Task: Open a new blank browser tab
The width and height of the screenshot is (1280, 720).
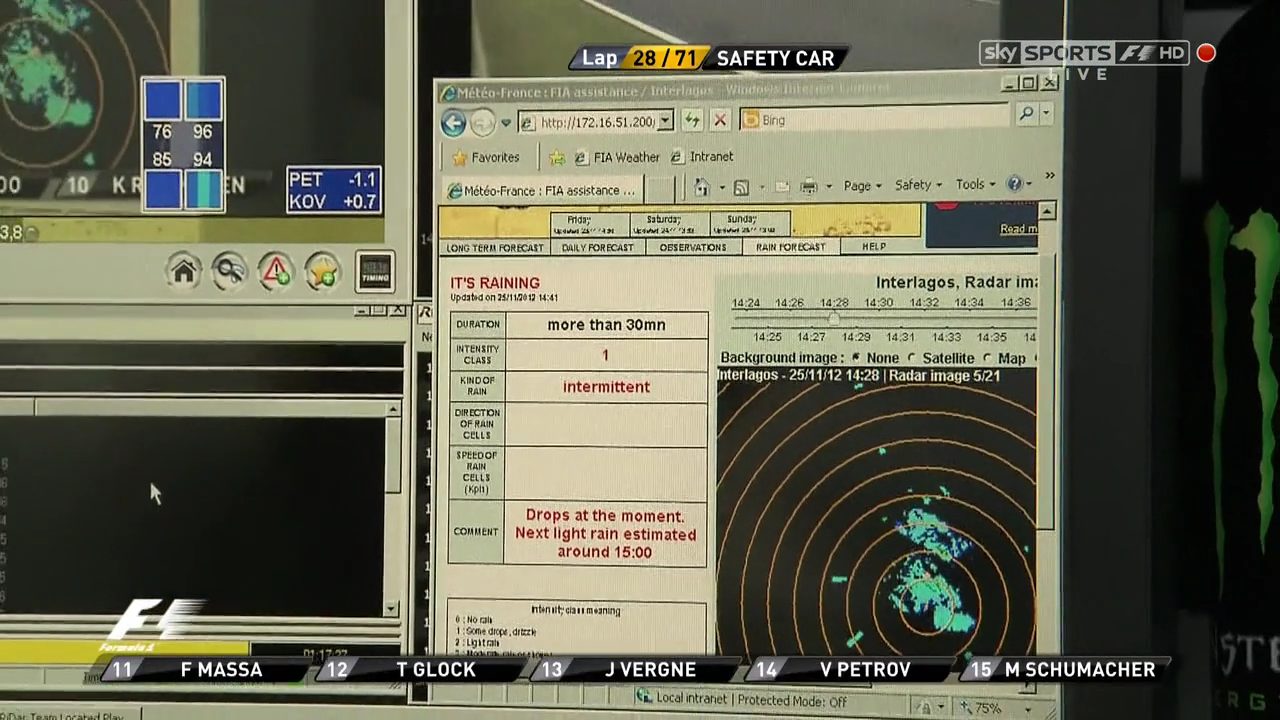Action: tap(659, 189)
